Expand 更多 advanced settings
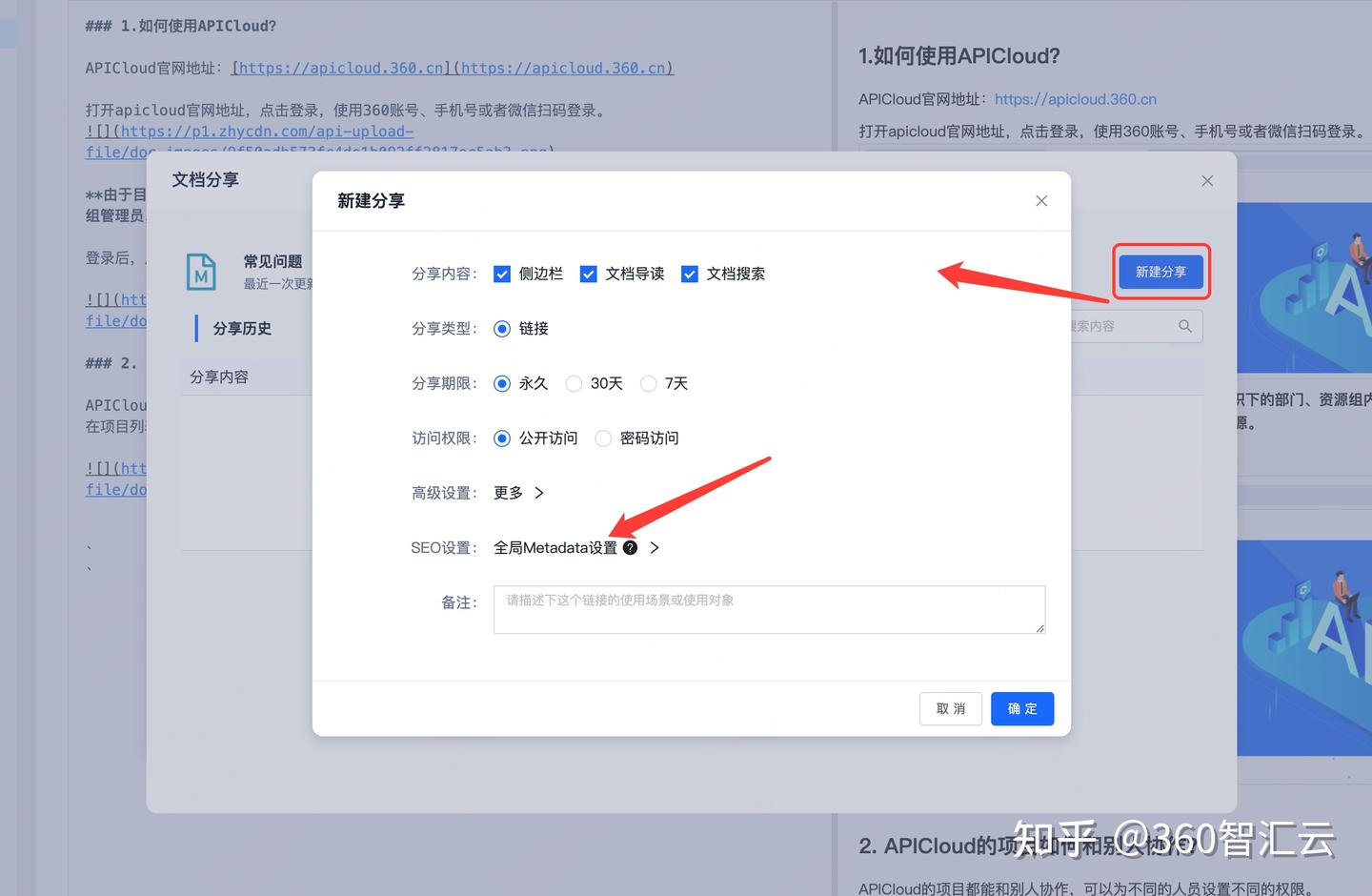The image size is (1372, 896). (519, 493)
